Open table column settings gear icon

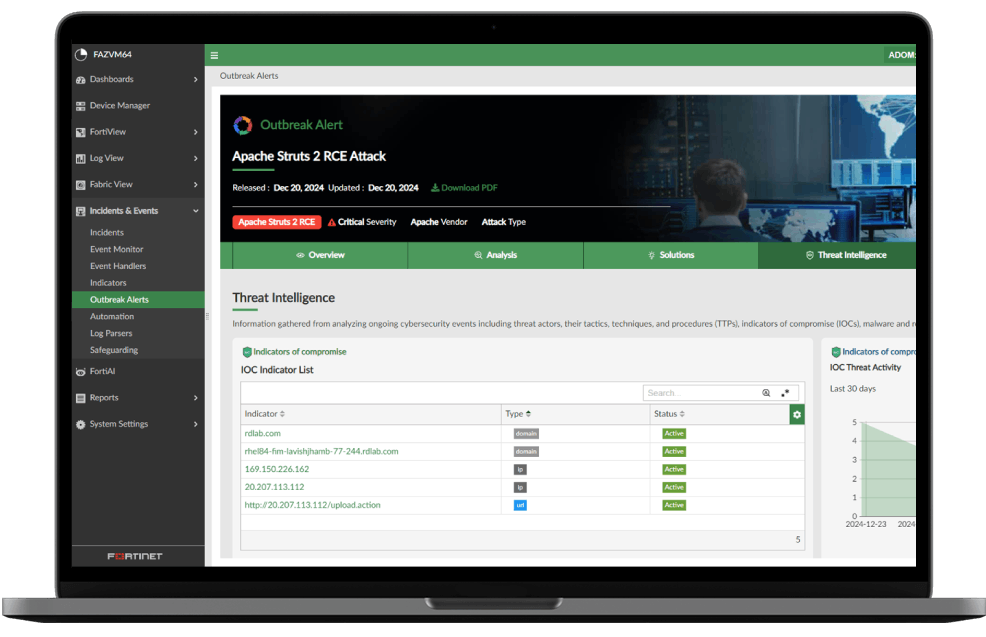(x=797, y=414)
